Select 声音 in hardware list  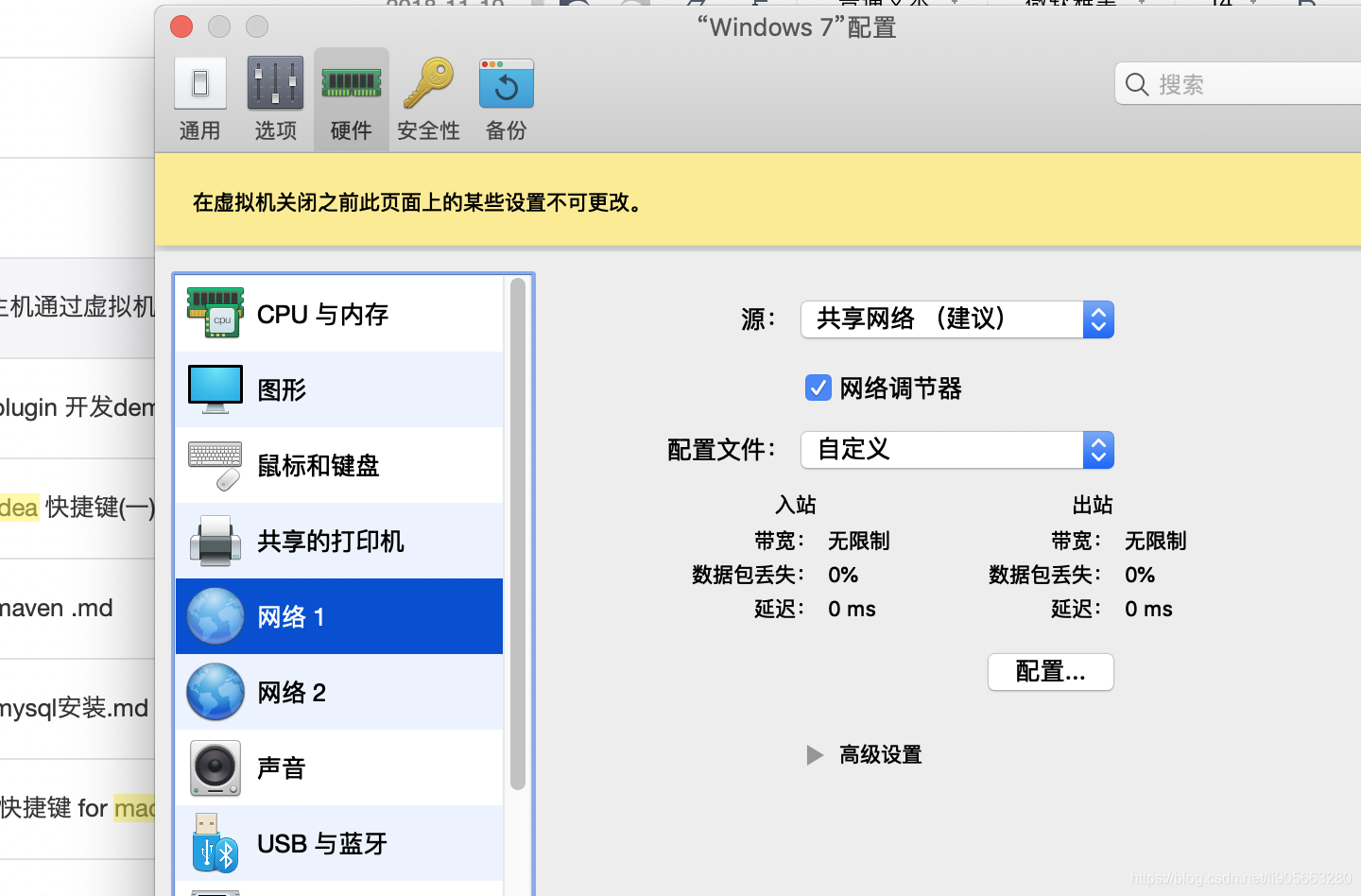pos(339,767)
